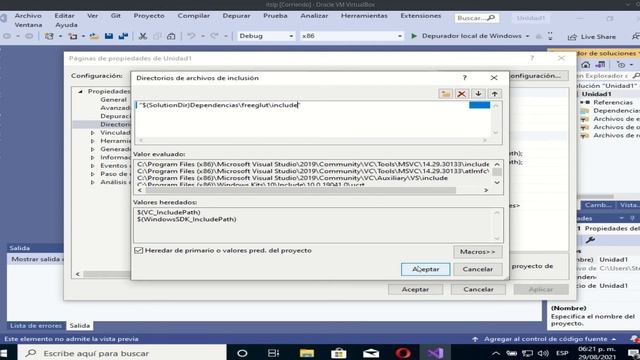Click the volume icon in system tray

[543, 353]
